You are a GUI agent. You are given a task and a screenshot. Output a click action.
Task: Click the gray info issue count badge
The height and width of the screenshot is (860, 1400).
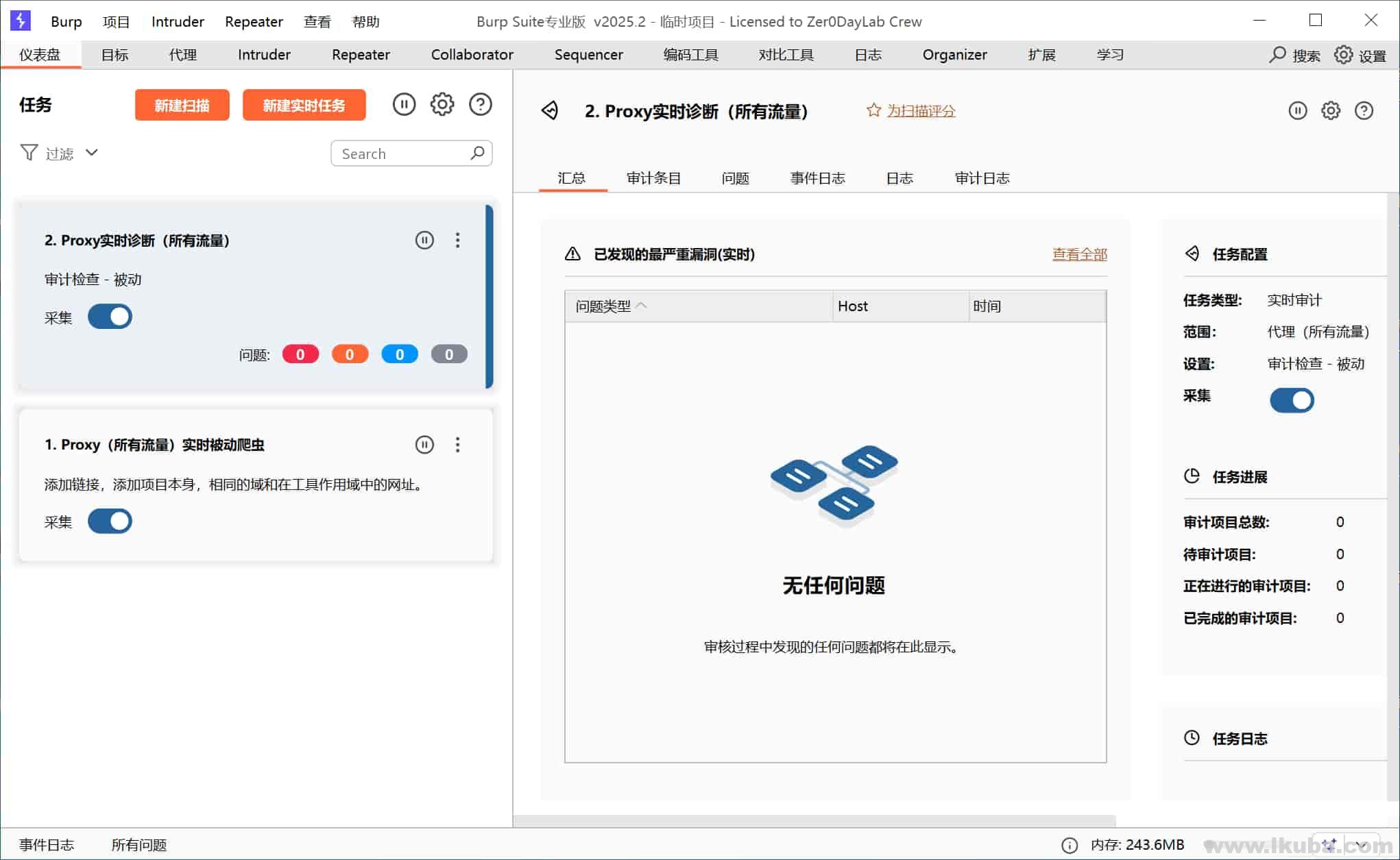click(x=449, y=354)
